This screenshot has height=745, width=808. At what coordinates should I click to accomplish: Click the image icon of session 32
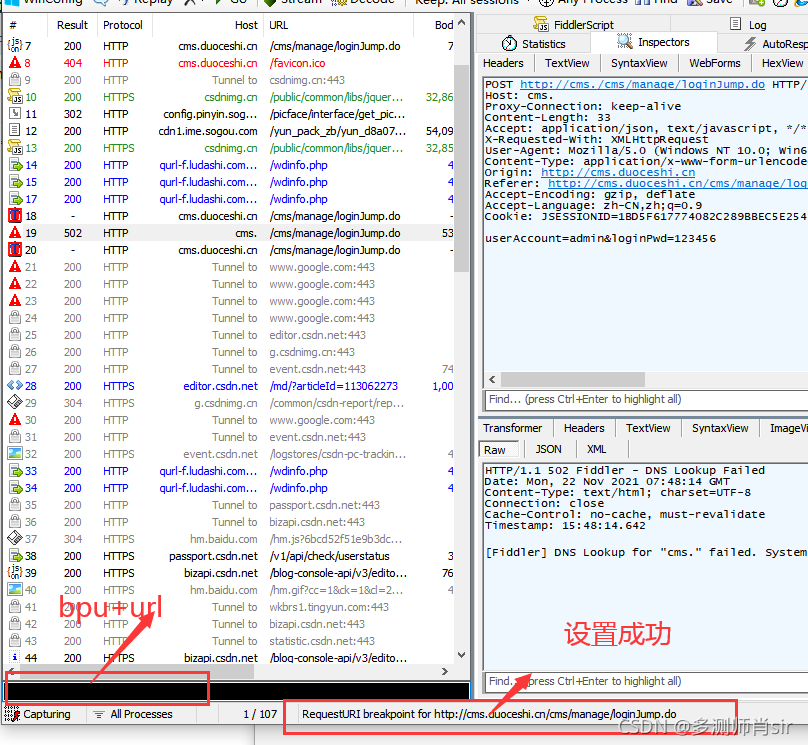point(15,453)
